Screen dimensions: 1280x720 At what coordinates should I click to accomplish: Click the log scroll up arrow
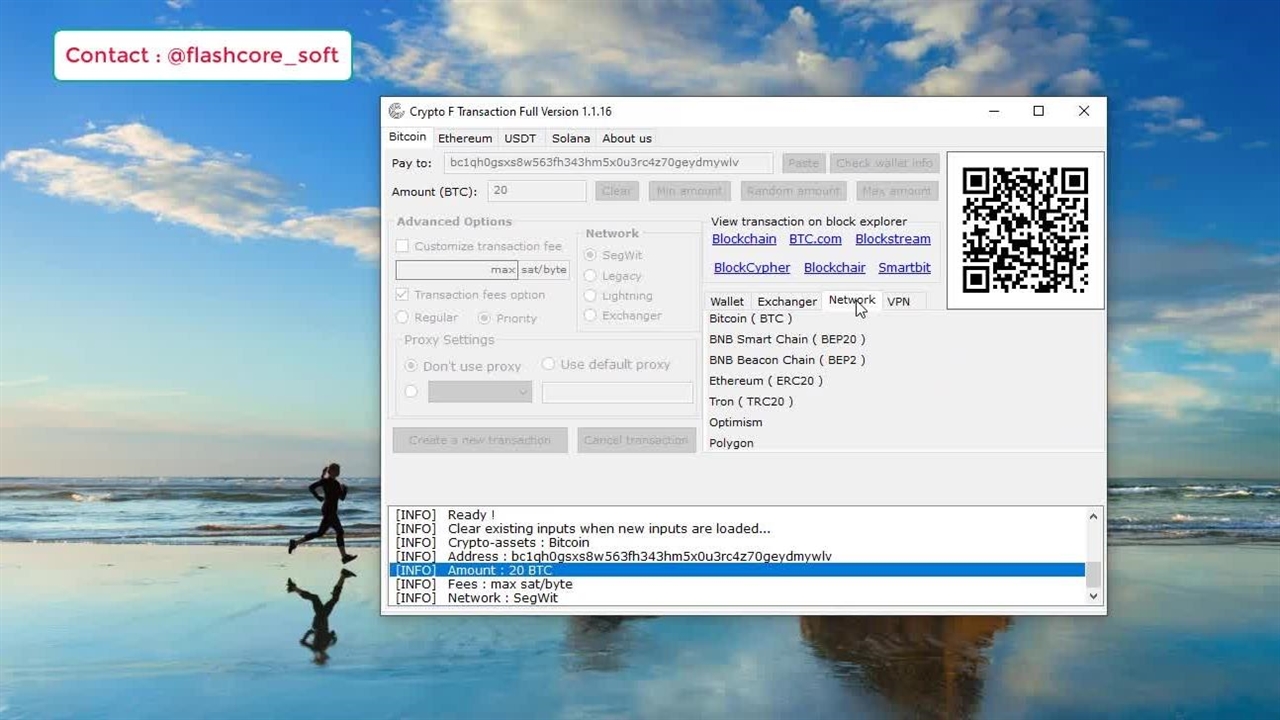pyautogui.click(x=1093, y=517)
